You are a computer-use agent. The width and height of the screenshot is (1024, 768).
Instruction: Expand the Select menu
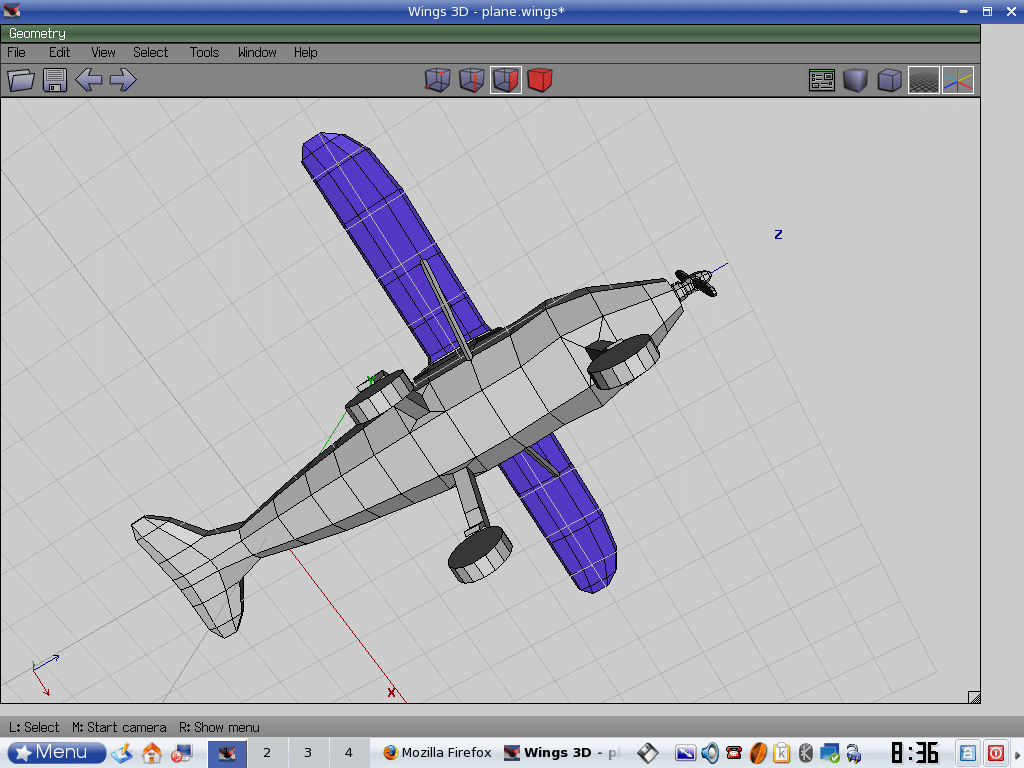[x=151, y=52]
